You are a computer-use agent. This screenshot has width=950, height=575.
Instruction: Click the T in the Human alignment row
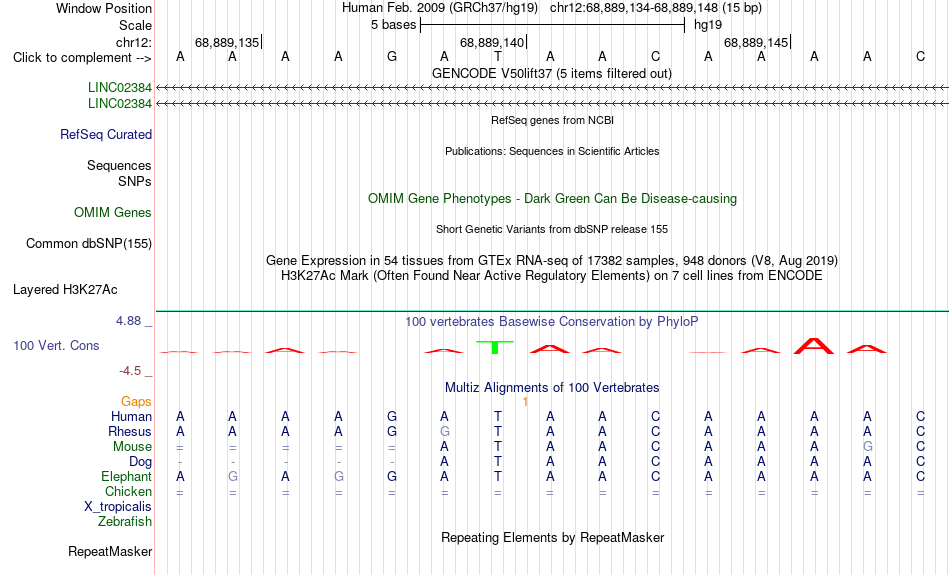point(497,417)
